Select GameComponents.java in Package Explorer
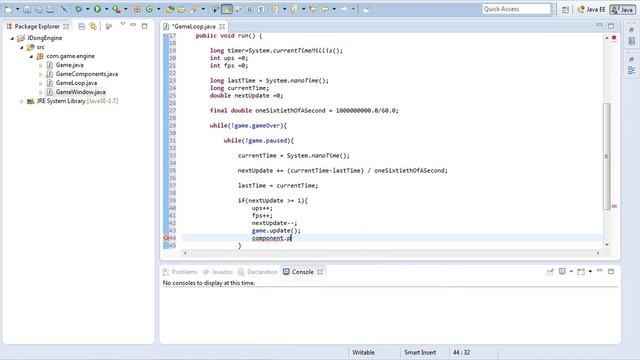Image resolution: width=640 pixels, height=360 pixels. (87, 74)
